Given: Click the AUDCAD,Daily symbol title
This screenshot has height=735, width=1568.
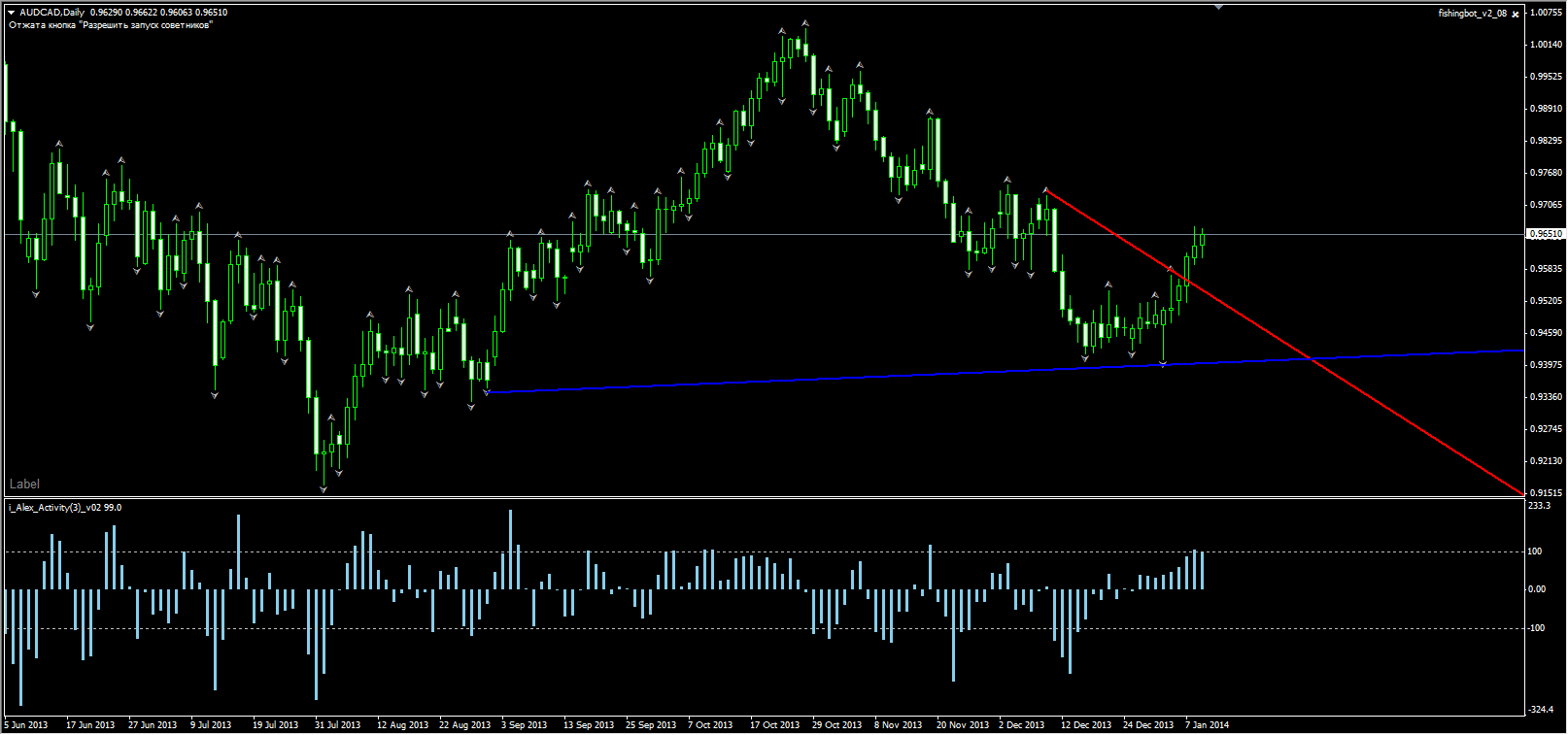Looking at the screenshot, I should (x=52, y=13).
